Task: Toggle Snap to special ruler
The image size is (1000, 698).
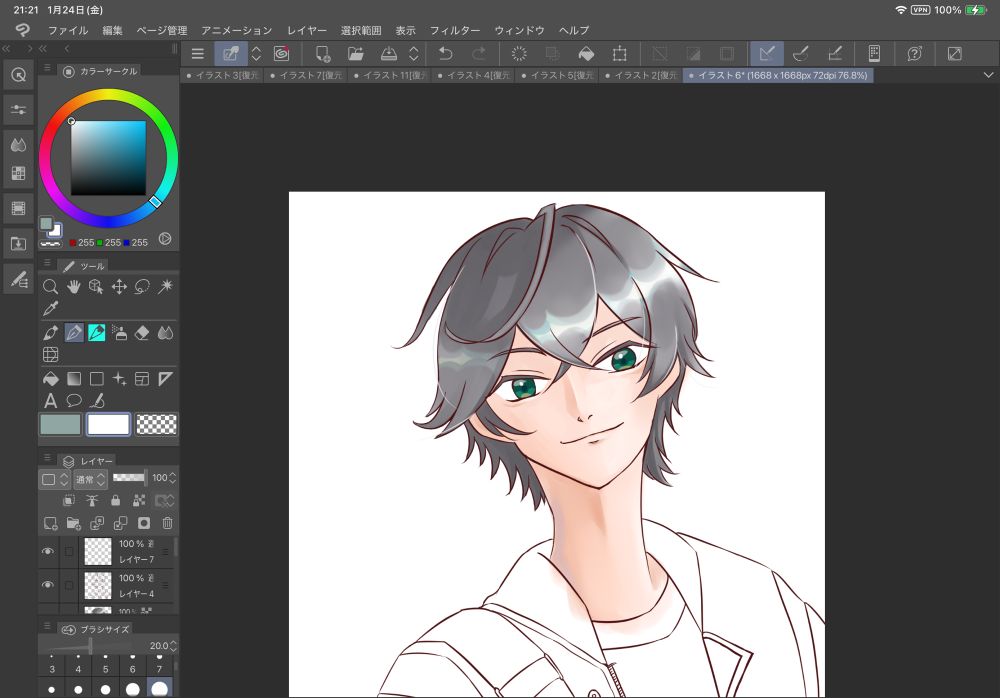Action: 800,54
